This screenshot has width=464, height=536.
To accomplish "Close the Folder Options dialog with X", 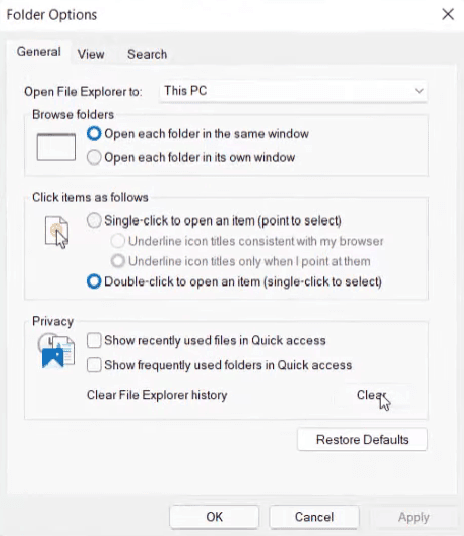I will (448, 14).
